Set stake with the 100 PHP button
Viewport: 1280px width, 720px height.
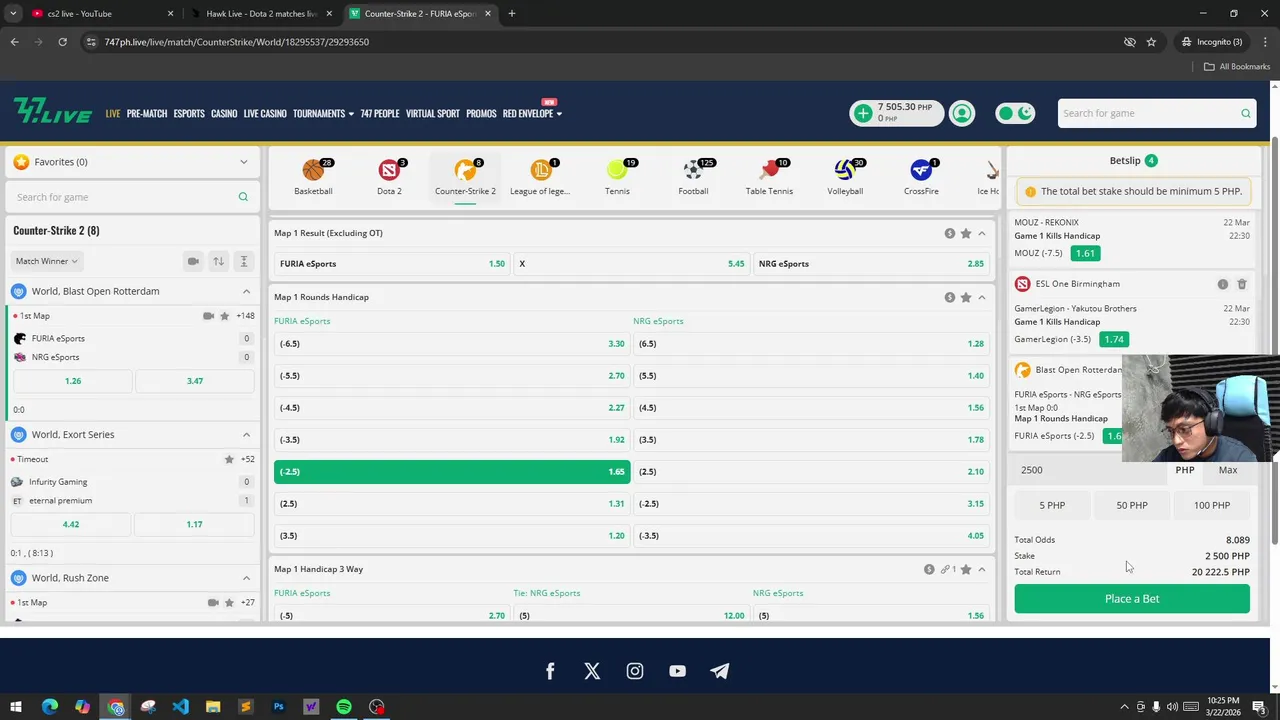pyautogui.click(x=1212, y=505)
